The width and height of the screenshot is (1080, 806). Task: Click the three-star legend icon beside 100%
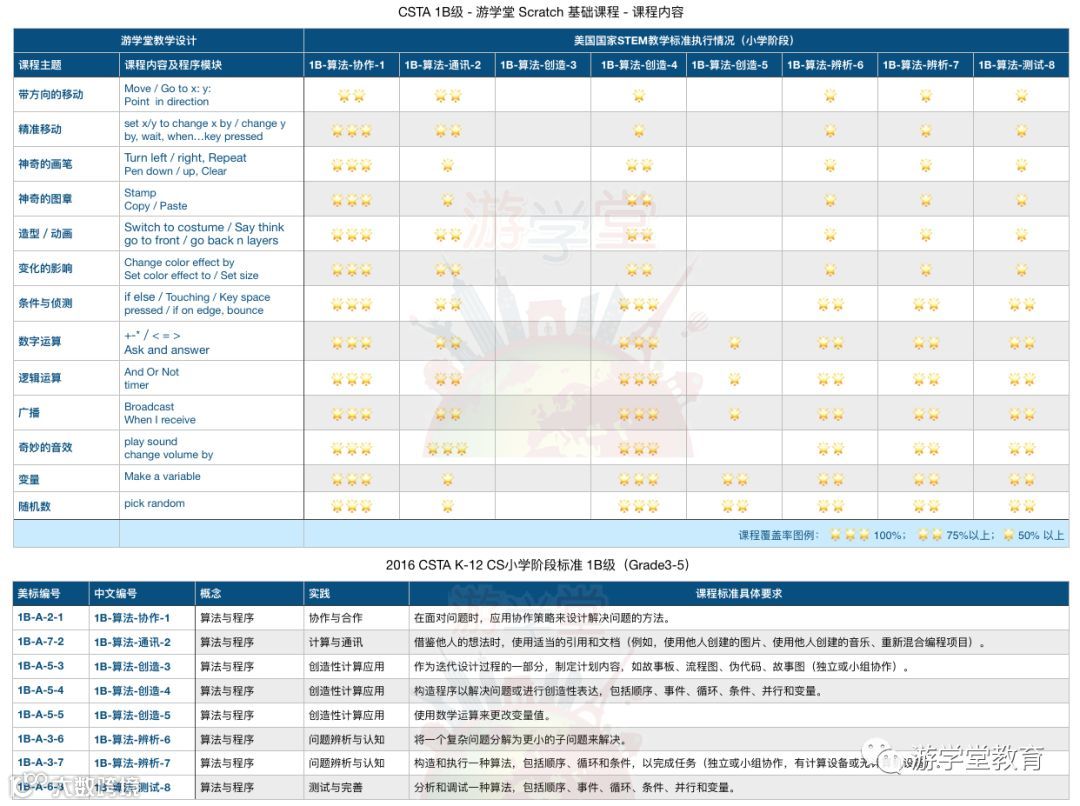point(849,535)
